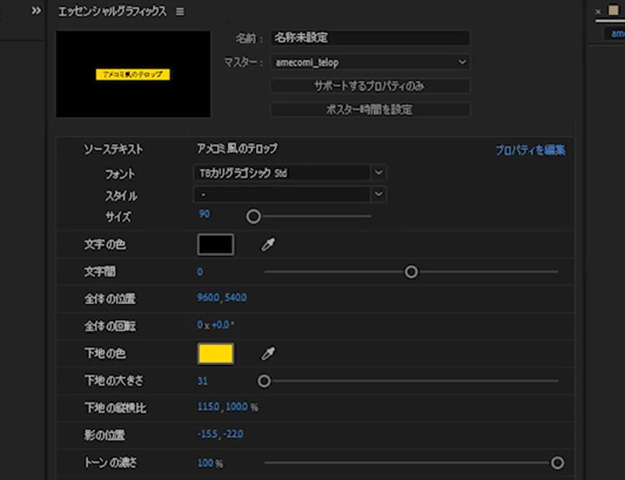Click the プロパティを編集 link
The width and height of the screenshot is (625, 480).
pos(530,150)
